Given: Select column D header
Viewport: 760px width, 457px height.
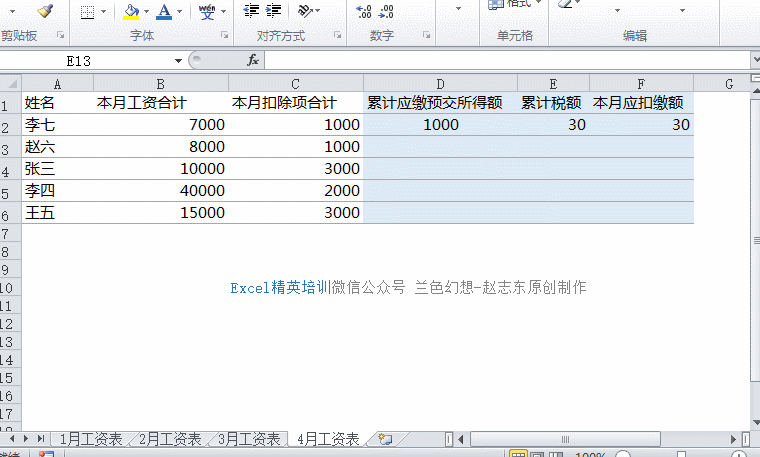Looking at the screenshot, I should [x=440, y=84].
